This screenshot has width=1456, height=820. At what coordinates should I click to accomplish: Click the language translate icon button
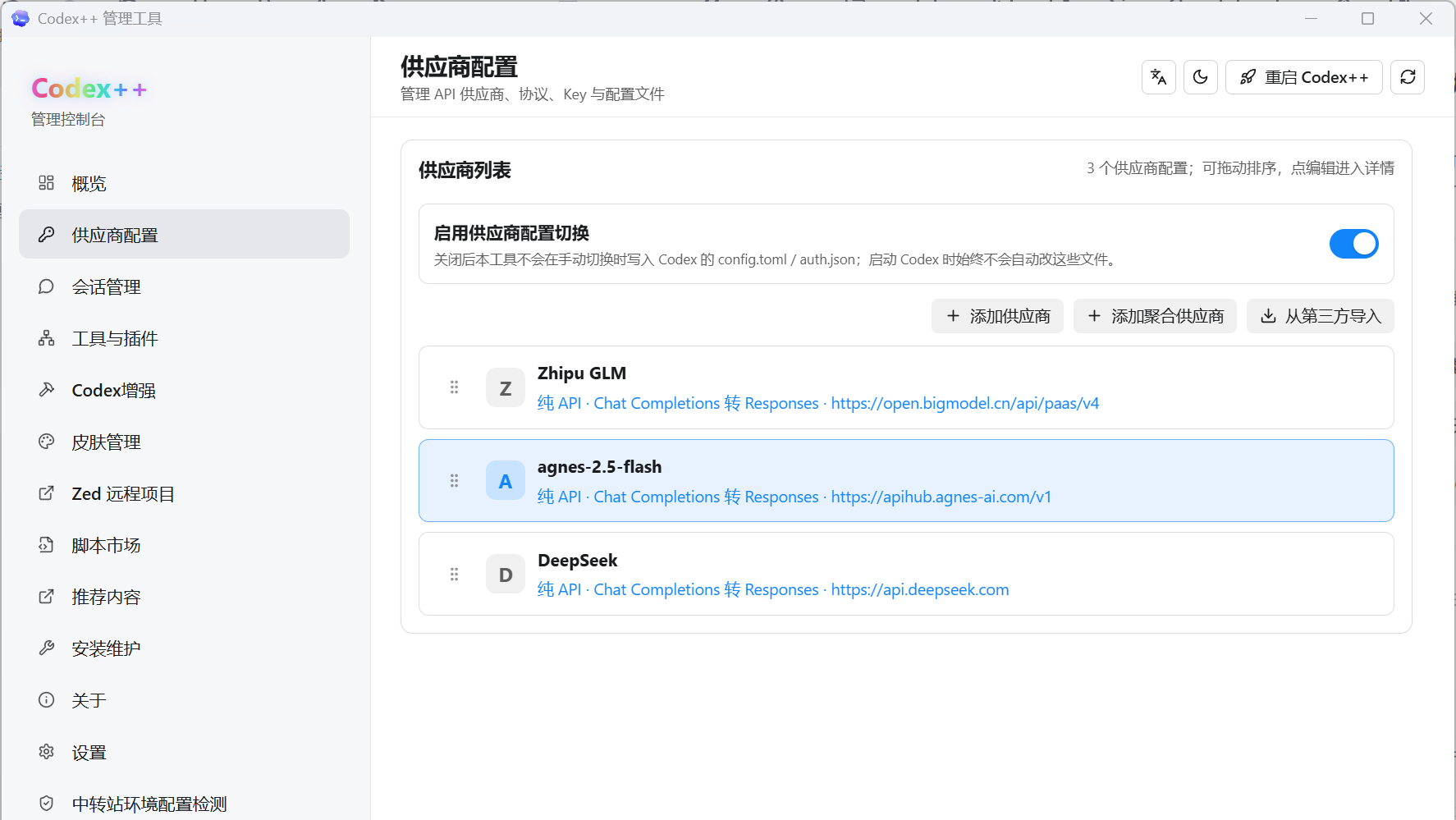[1158, 77]
